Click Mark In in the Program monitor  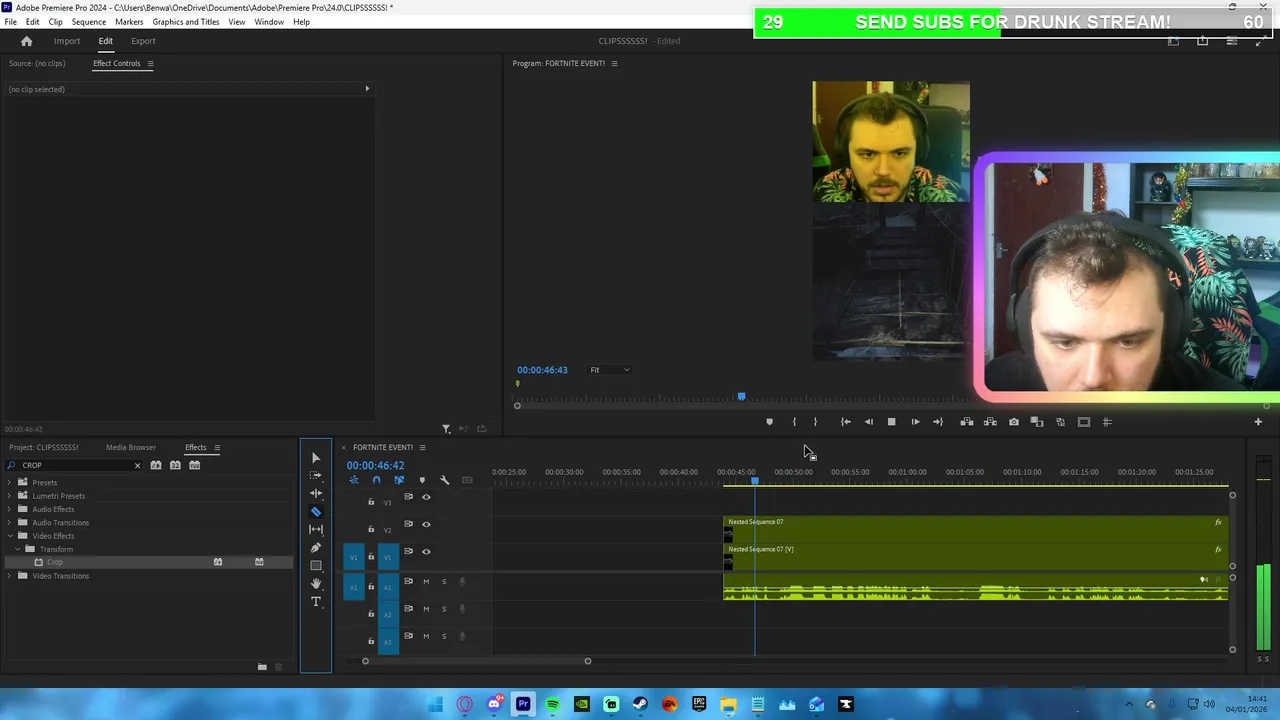tap(794, 422)
